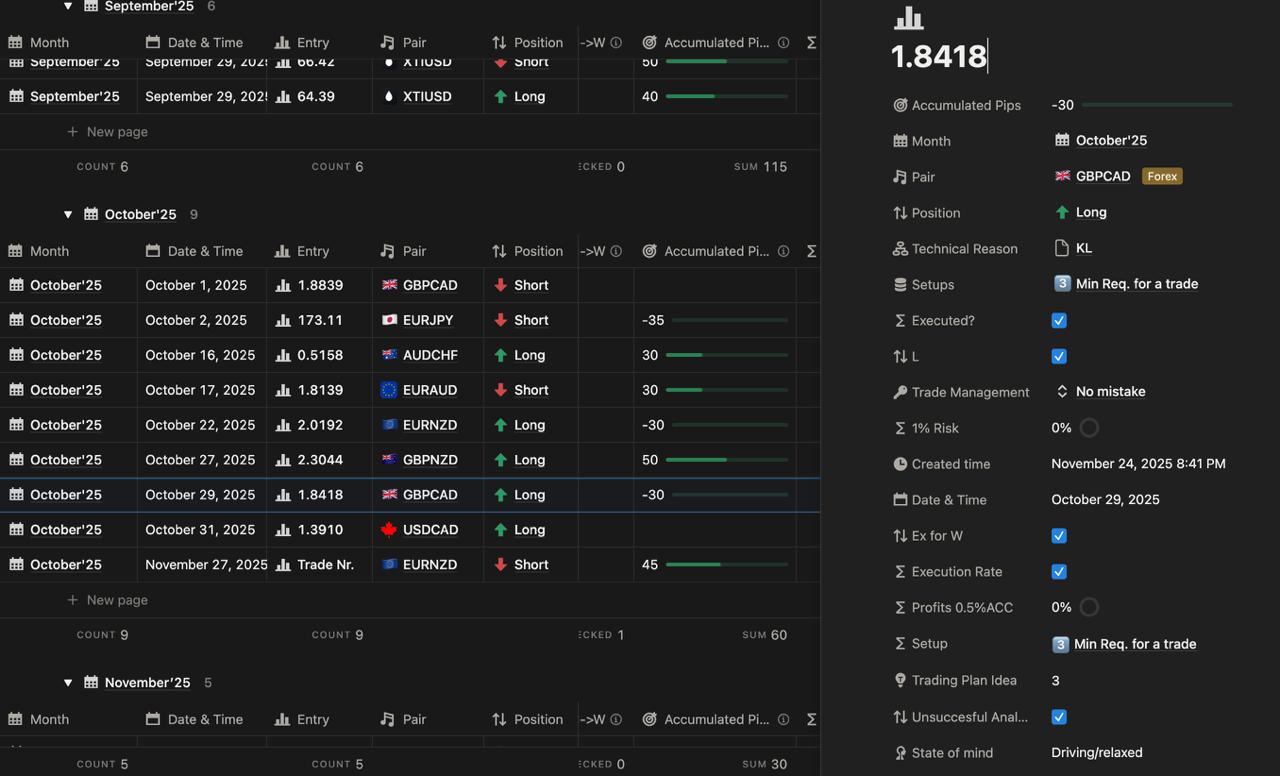Click the bar chart page icon above title
This screenshot has width=1280, height=776.
tap(908, 18)
